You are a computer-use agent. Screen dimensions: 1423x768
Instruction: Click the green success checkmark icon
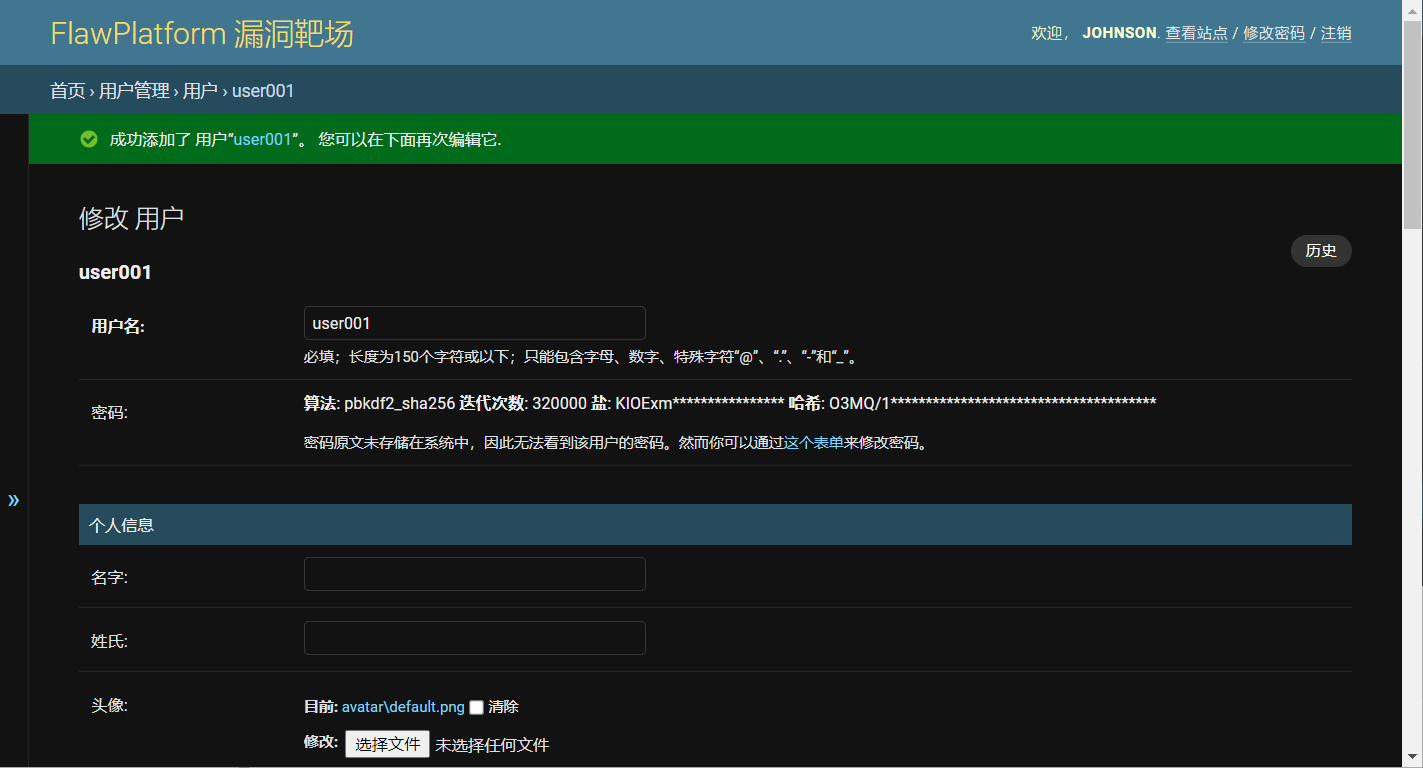click(x=89, y=139)
